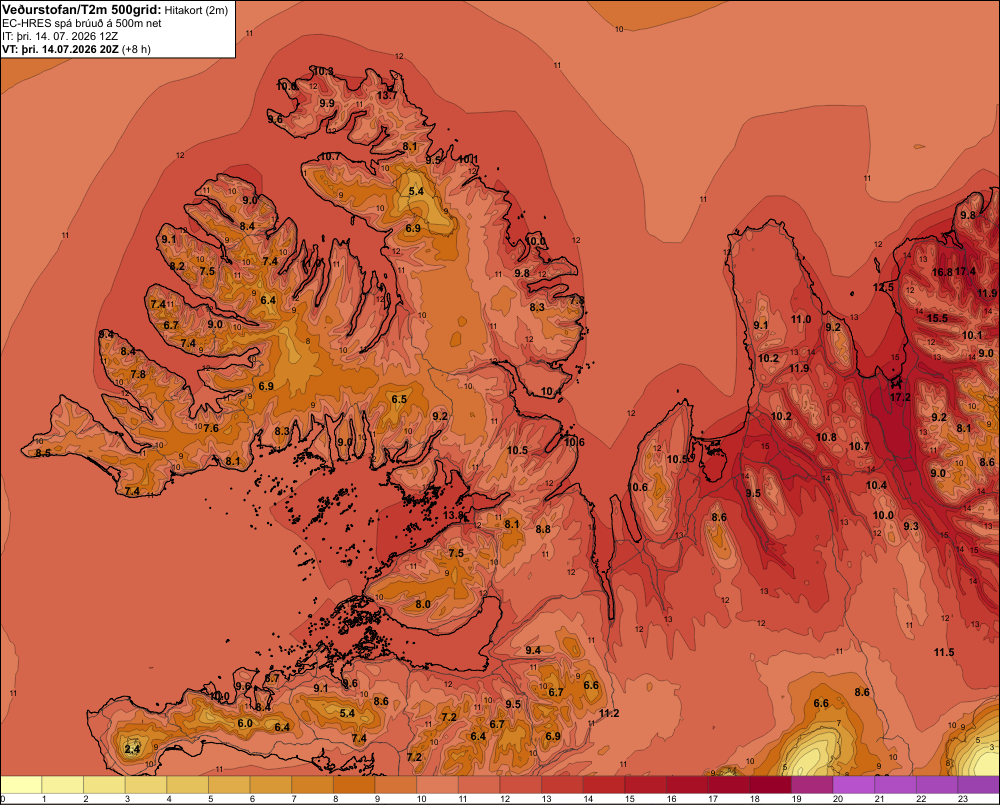Click the 15.5 temperature value

click(937, 318)
